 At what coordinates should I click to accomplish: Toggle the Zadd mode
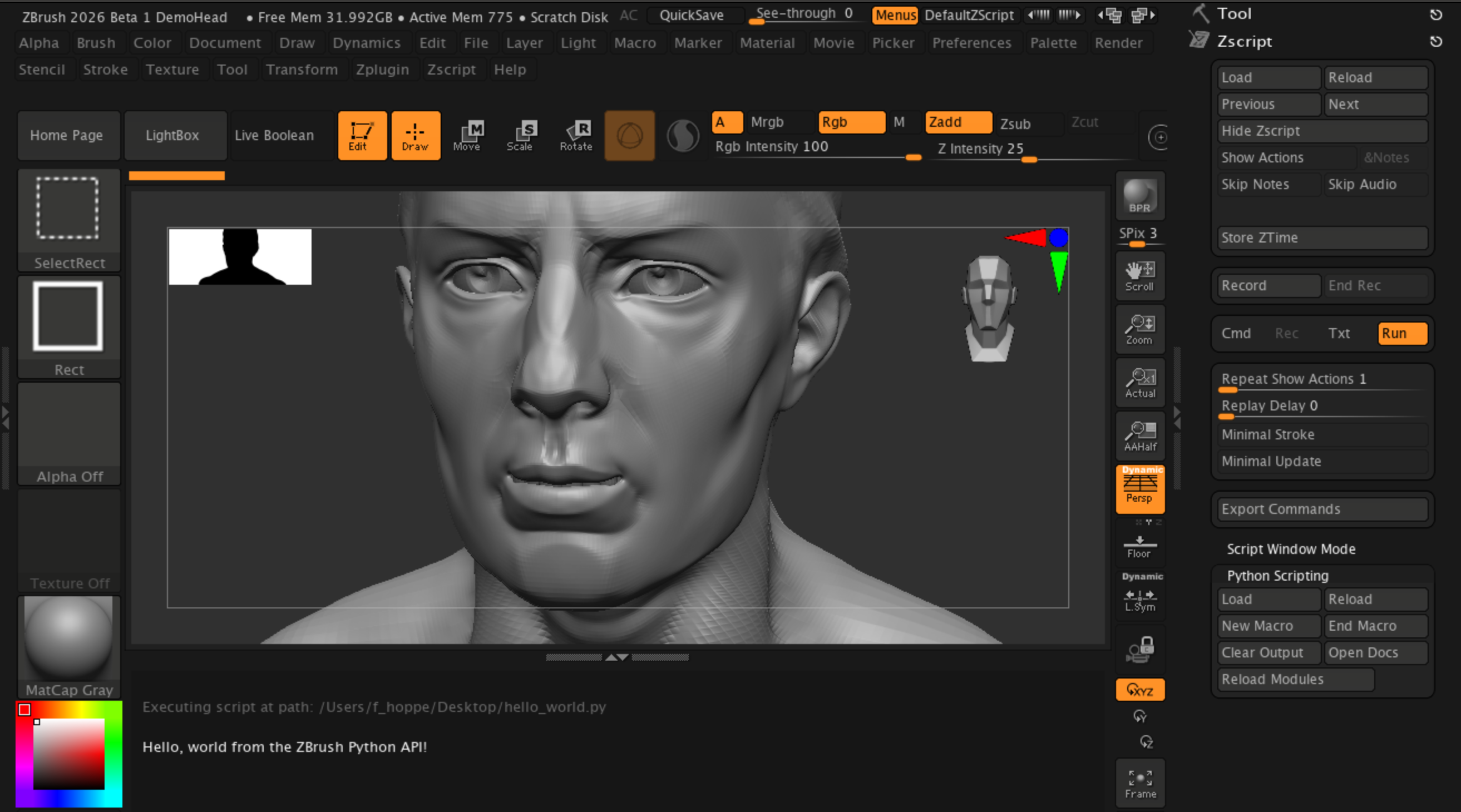[959, 122]
